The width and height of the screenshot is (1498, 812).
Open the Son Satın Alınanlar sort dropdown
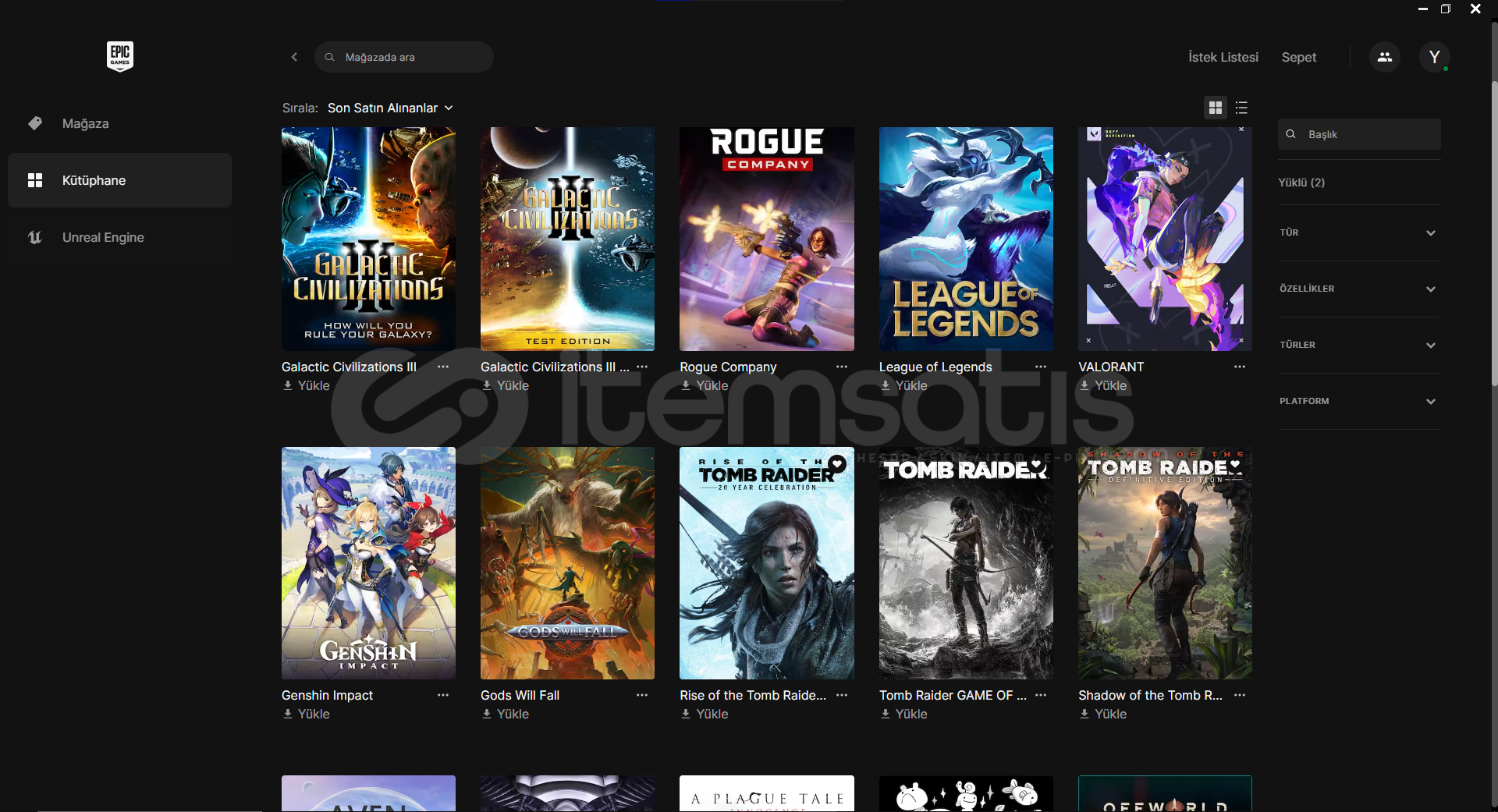pos(390,108)
